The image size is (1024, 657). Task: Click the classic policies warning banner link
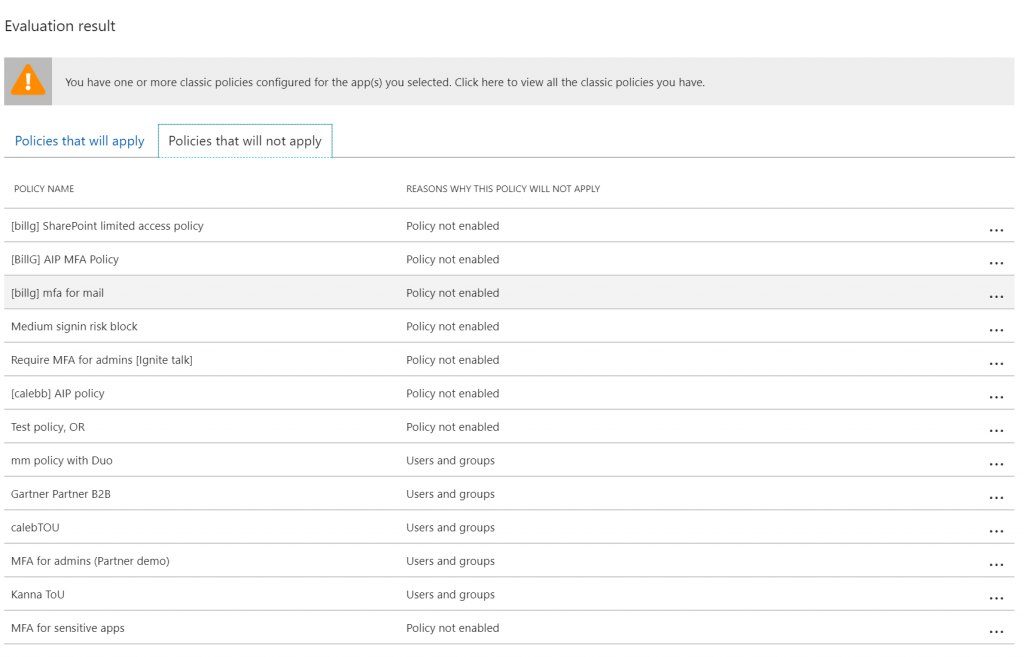click(384, 82)
